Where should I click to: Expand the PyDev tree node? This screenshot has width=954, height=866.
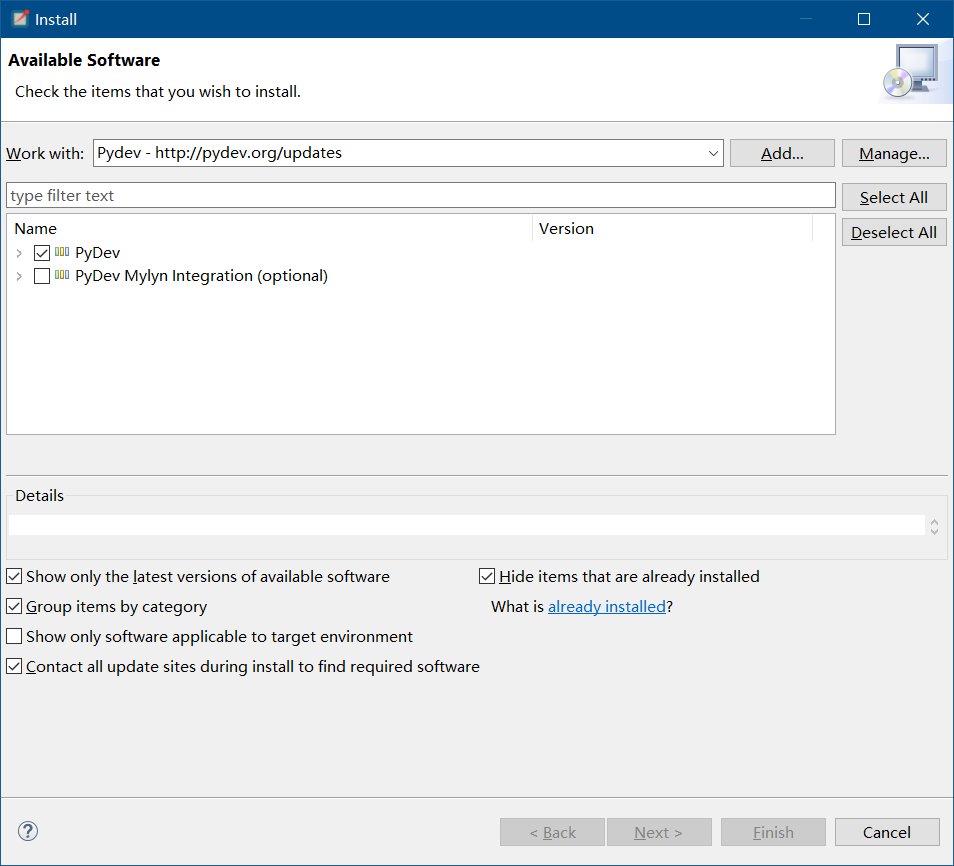[19, 253]
